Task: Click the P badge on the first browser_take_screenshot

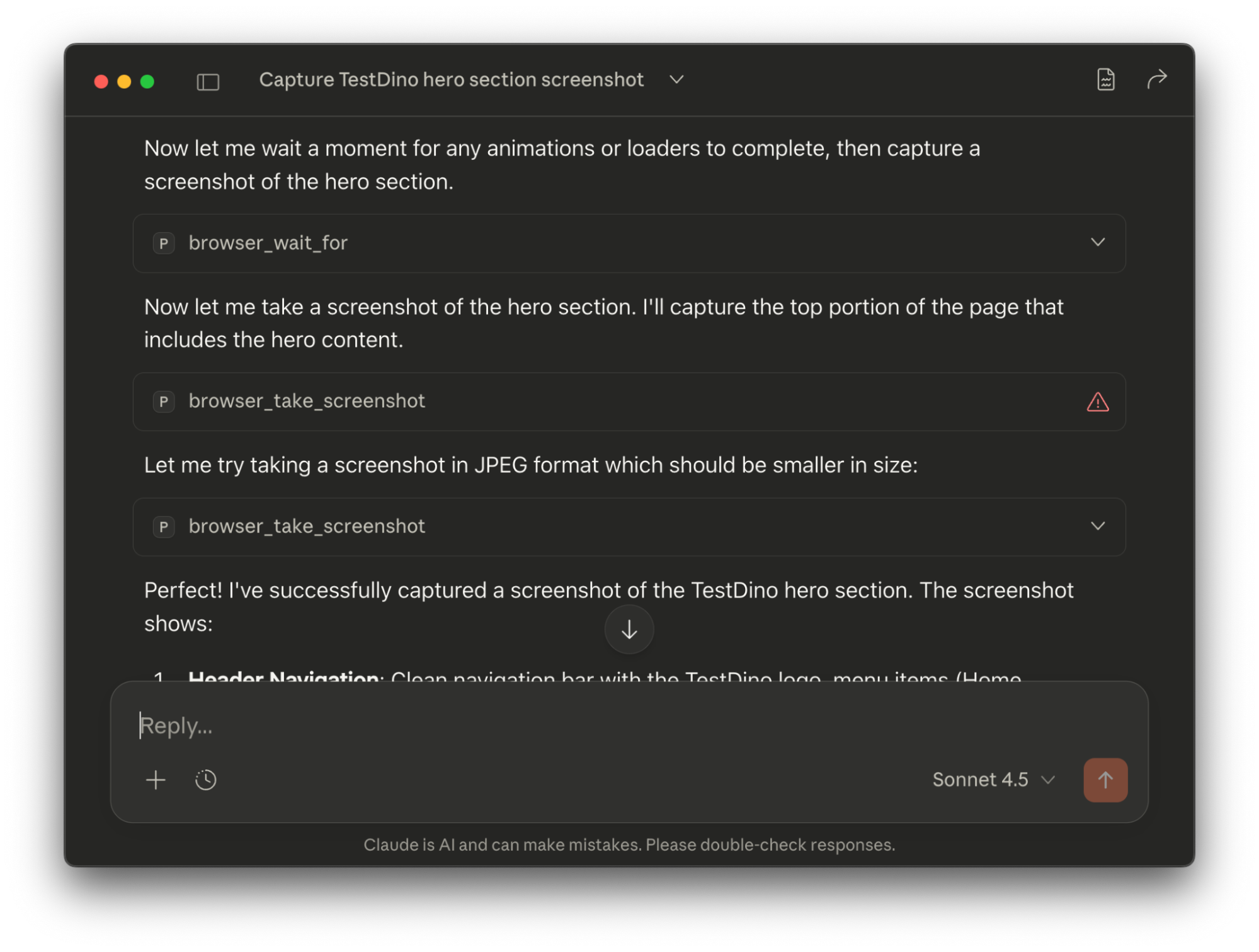Action: tap(163, 402)
